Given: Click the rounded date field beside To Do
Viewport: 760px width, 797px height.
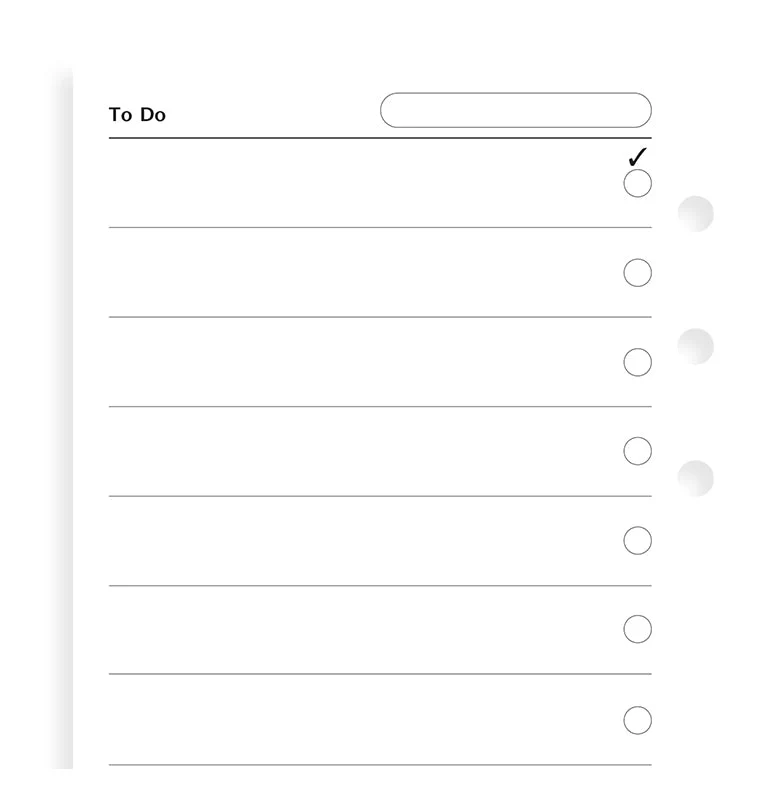Looking at the screenshot, I should pyautogui.click(x=516, y=110).
